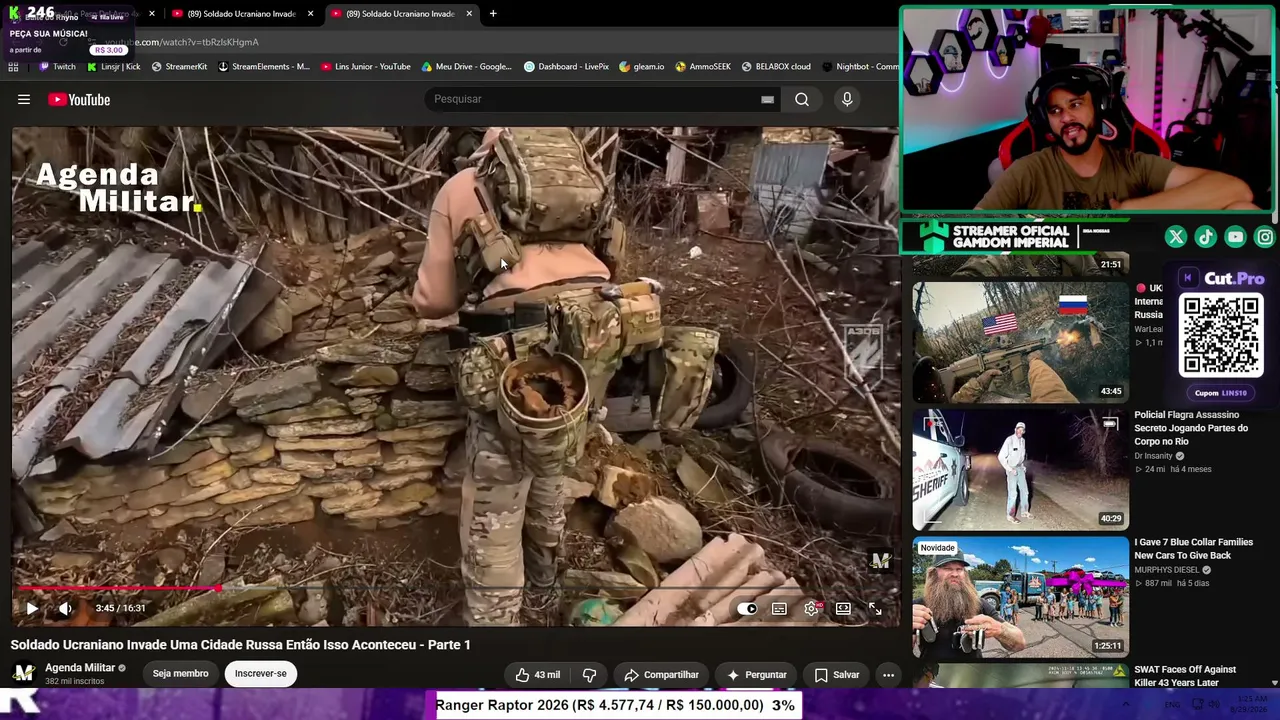Enter fullscreen mode
The image size is (1280, 720).
(x=875, y=608)
